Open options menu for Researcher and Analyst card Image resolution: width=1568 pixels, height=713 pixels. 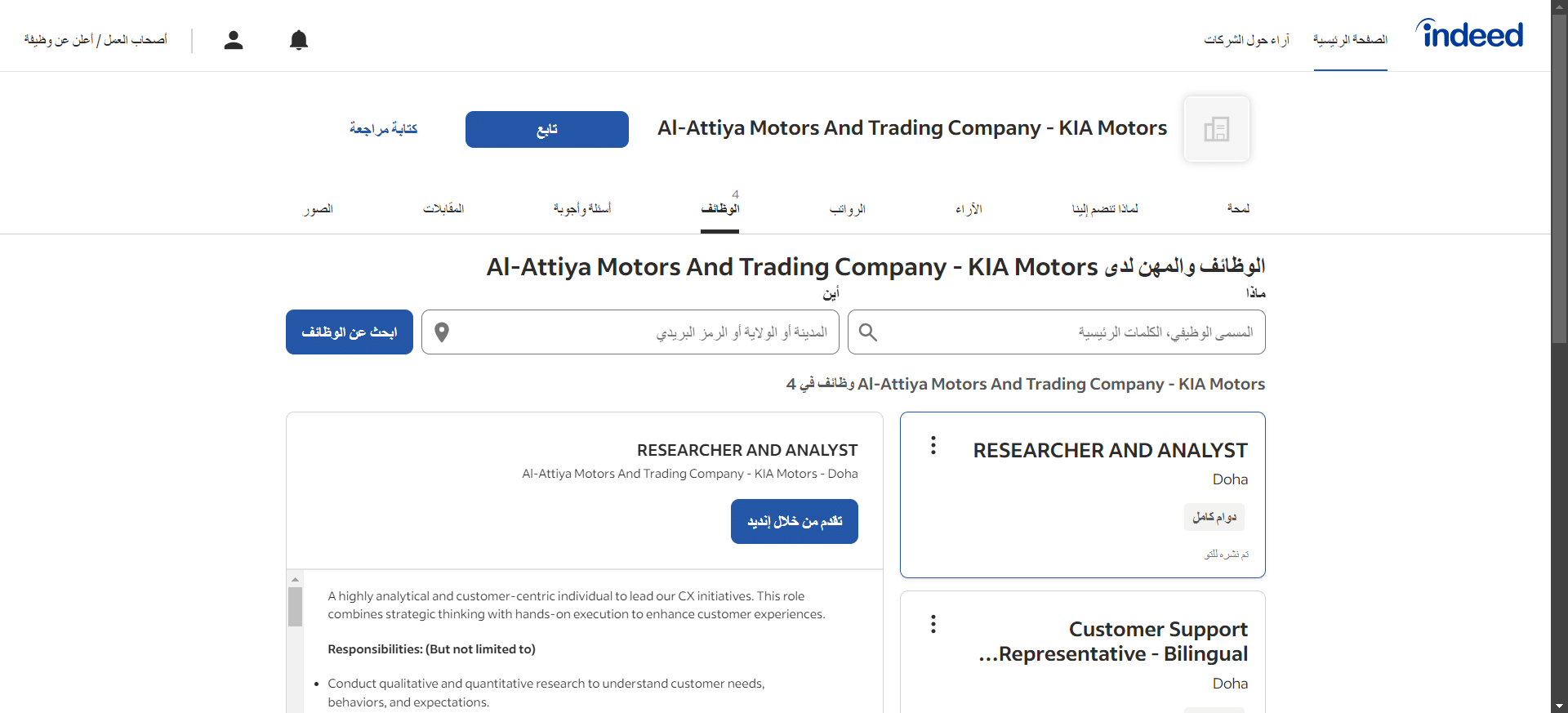933,445
